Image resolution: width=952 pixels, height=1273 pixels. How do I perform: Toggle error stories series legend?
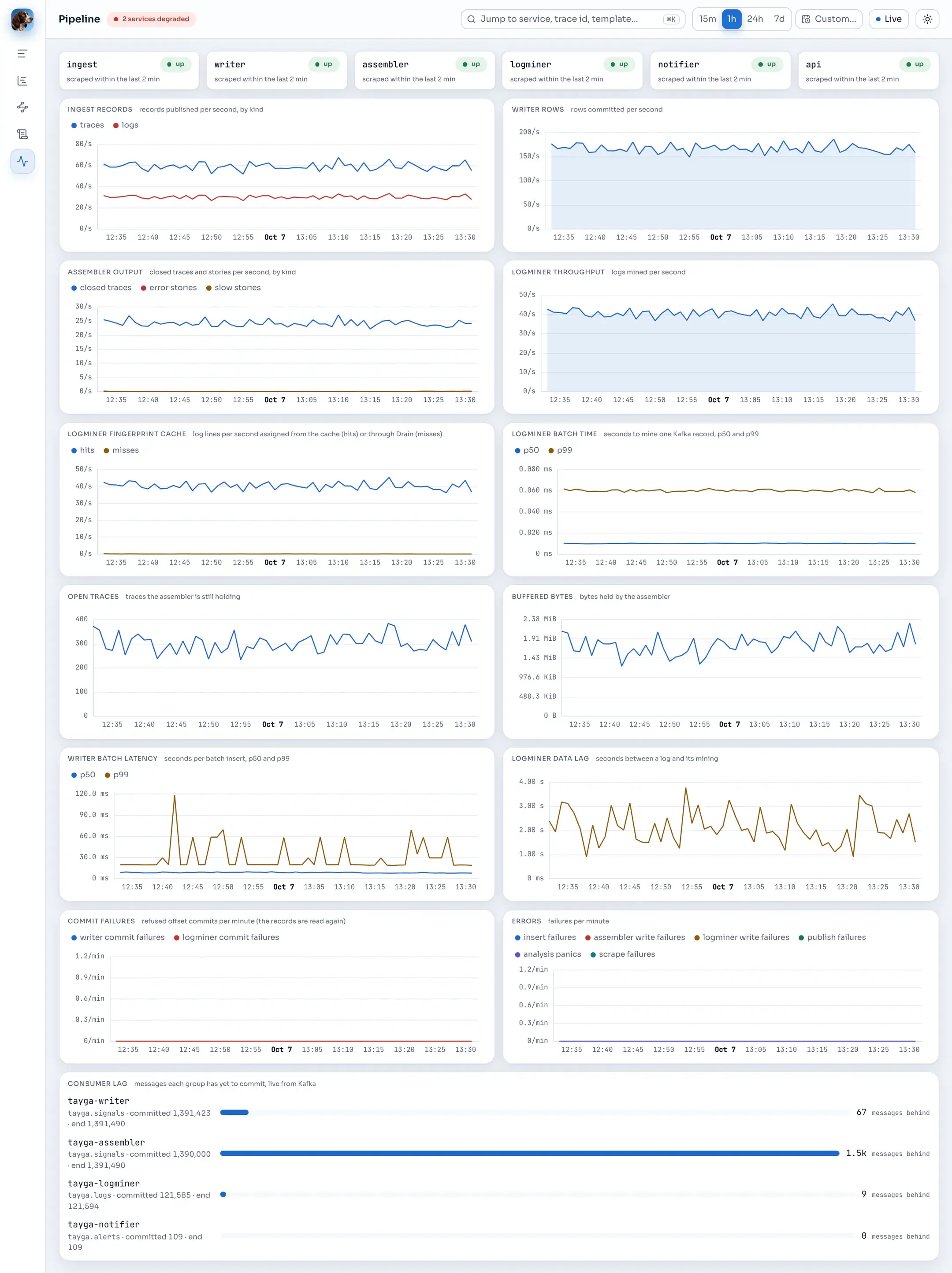click(169, 288)
